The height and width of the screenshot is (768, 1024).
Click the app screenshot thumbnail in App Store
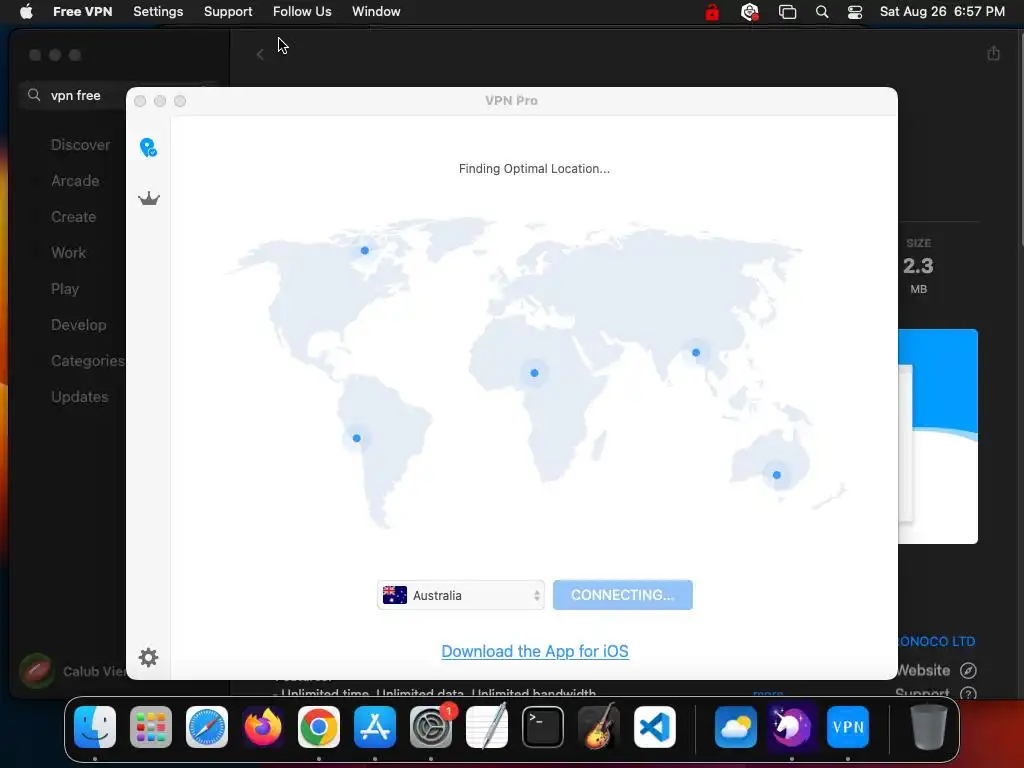tap(938, 436)
